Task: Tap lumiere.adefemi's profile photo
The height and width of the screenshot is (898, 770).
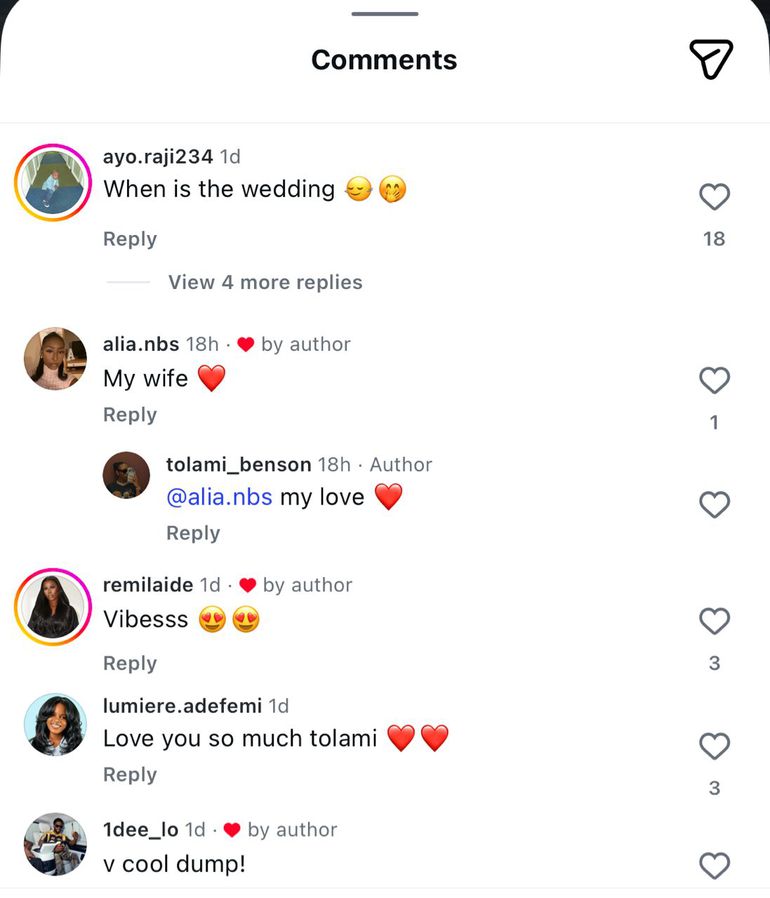Action: tap(55, 724)
